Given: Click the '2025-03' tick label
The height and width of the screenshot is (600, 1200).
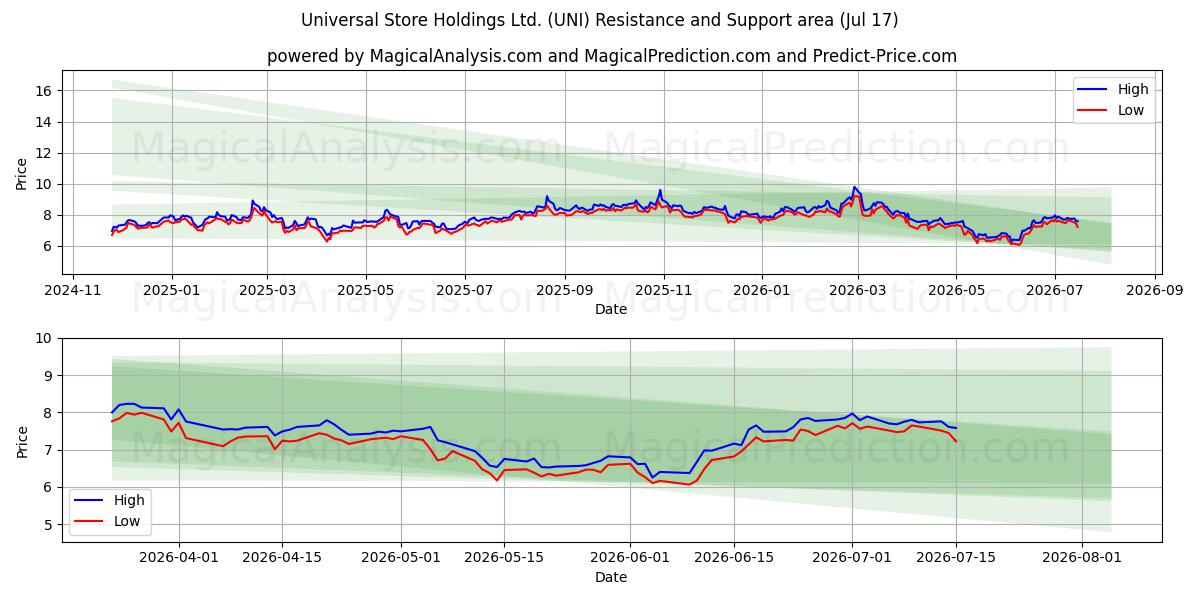Looking at the screenshot, I should [267, 289].
